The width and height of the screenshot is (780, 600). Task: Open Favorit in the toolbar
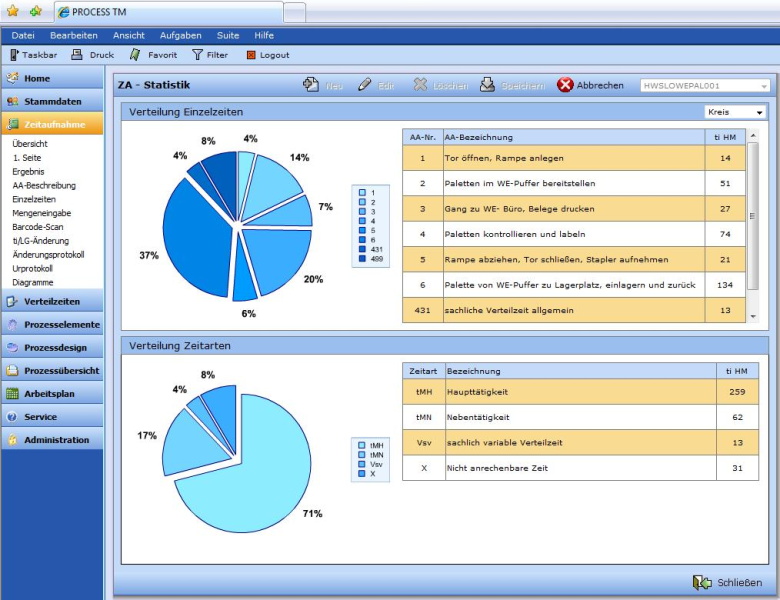(136, 55)
